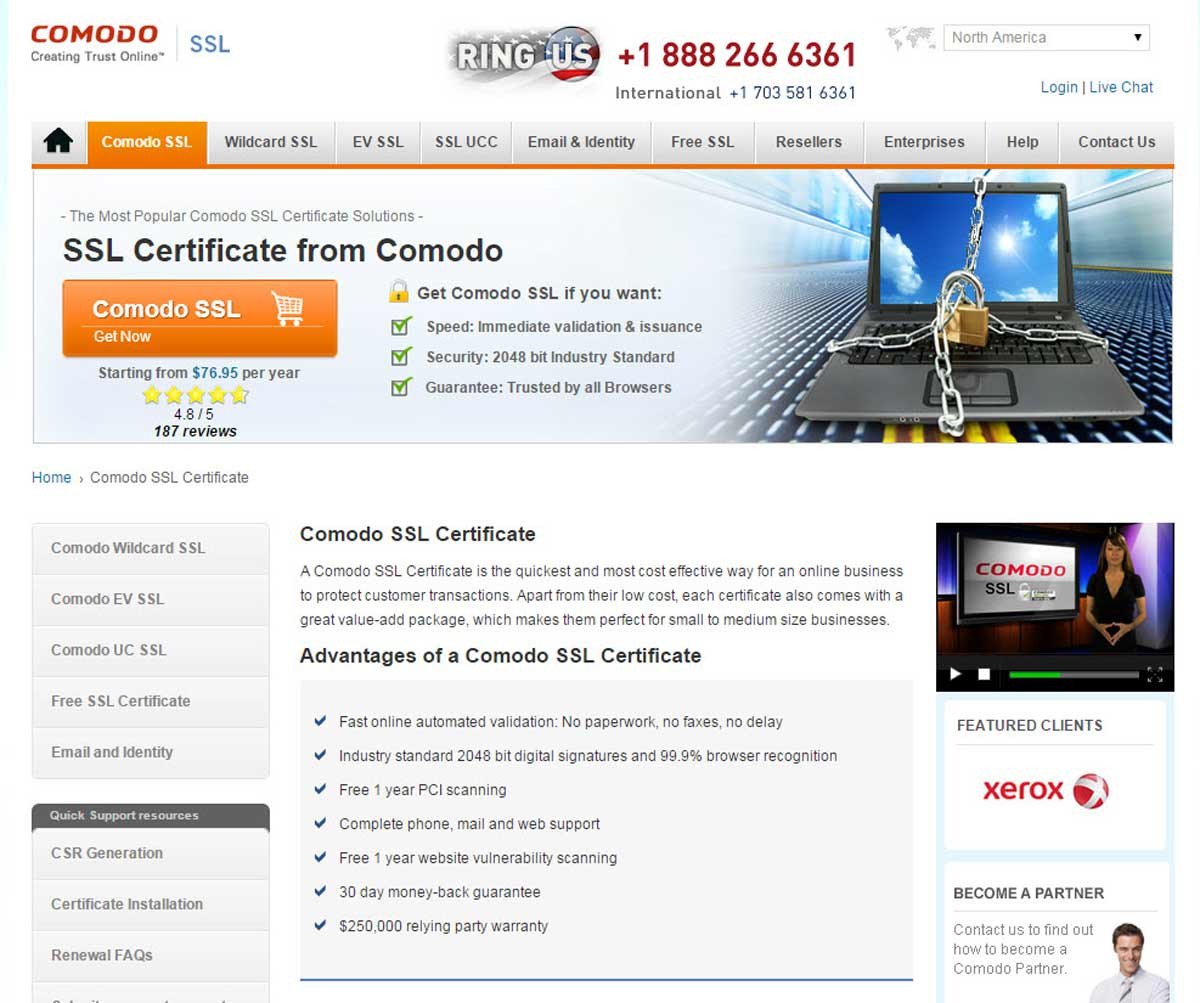Open the Comodo SSL nav tab
This screenshot has width=1200, height=1003.
tap(147, 142)
